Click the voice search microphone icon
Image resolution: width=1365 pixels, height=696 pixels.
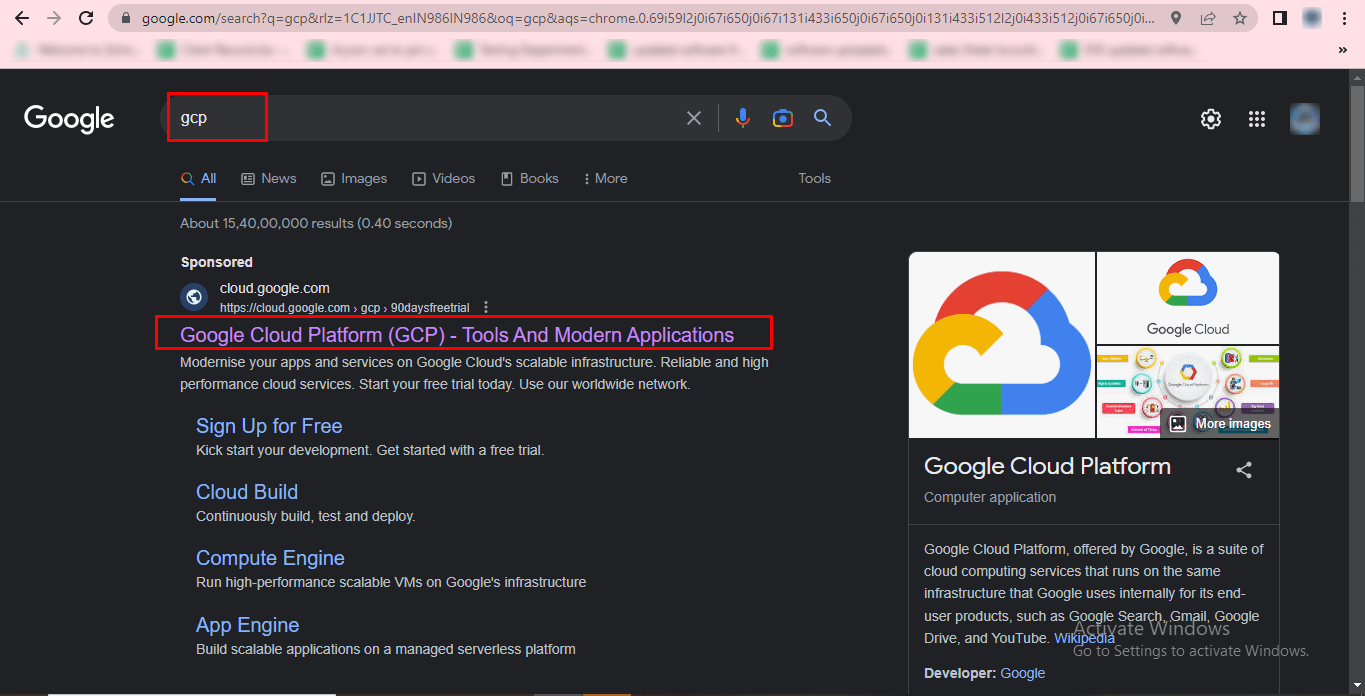[x=742, y=118]
